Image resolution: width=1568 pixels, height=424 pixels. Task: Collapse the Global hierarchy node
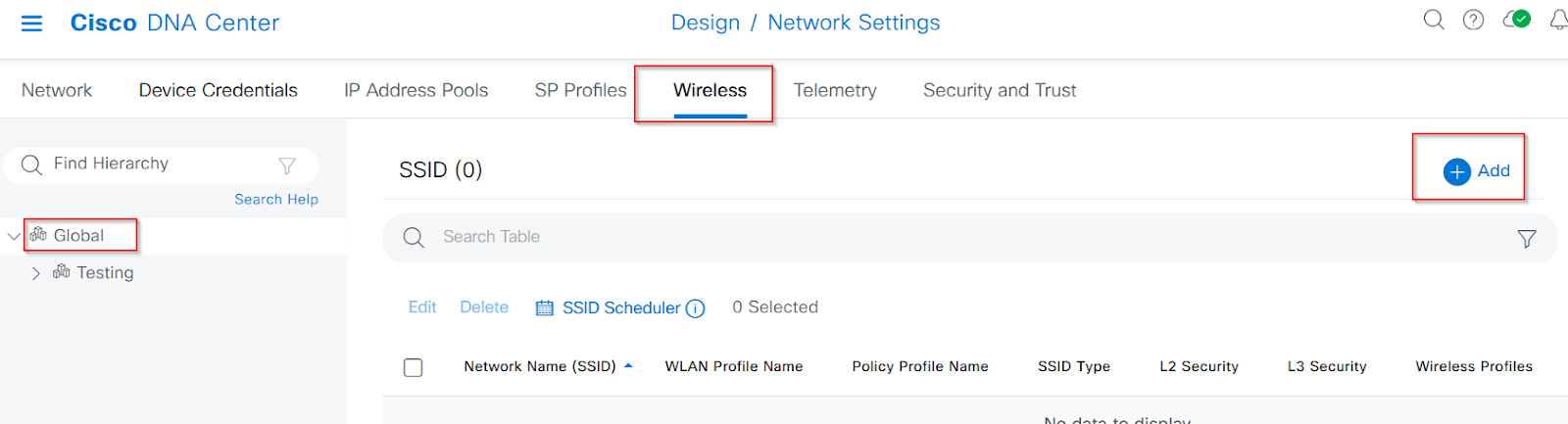(14, 236)
